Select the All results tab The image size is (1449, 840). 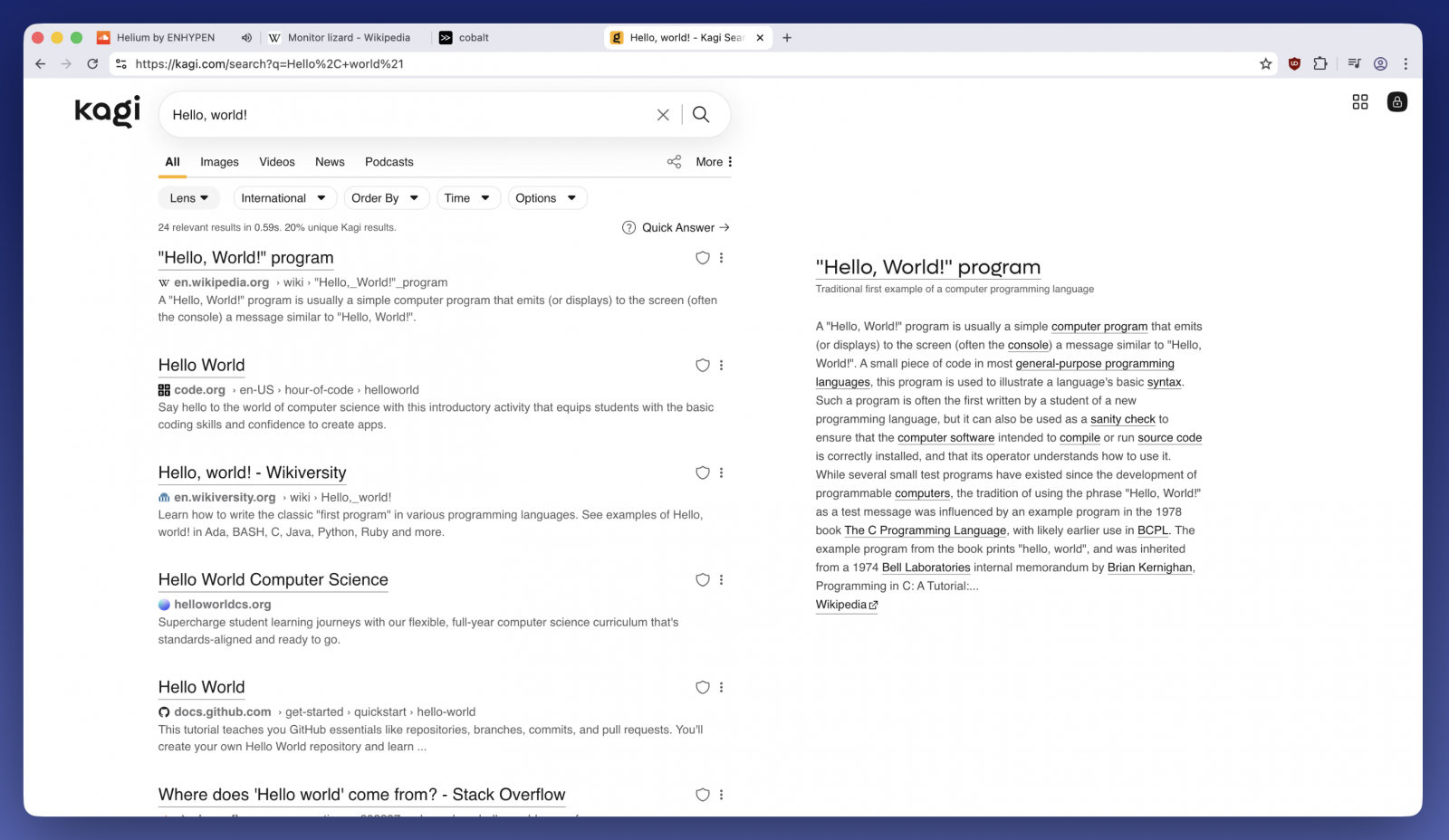tap(172, 162)
